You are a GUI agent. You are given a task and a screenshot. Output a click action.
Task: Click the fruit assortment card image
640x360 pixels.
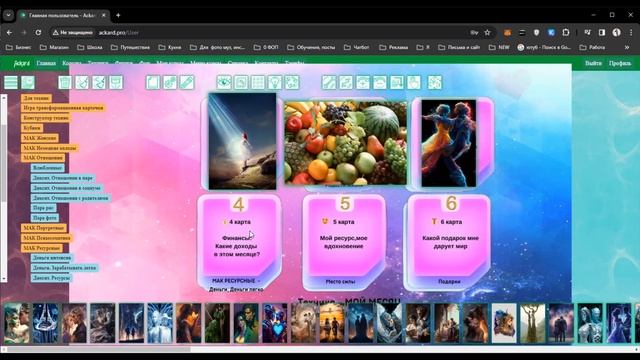coord(346,143)
